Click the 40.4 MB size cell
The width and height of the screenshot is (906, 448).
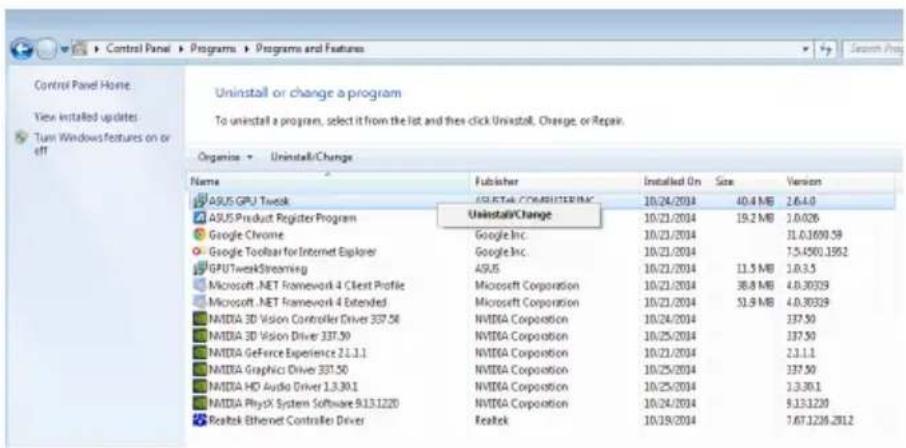(x=754, y=201)
